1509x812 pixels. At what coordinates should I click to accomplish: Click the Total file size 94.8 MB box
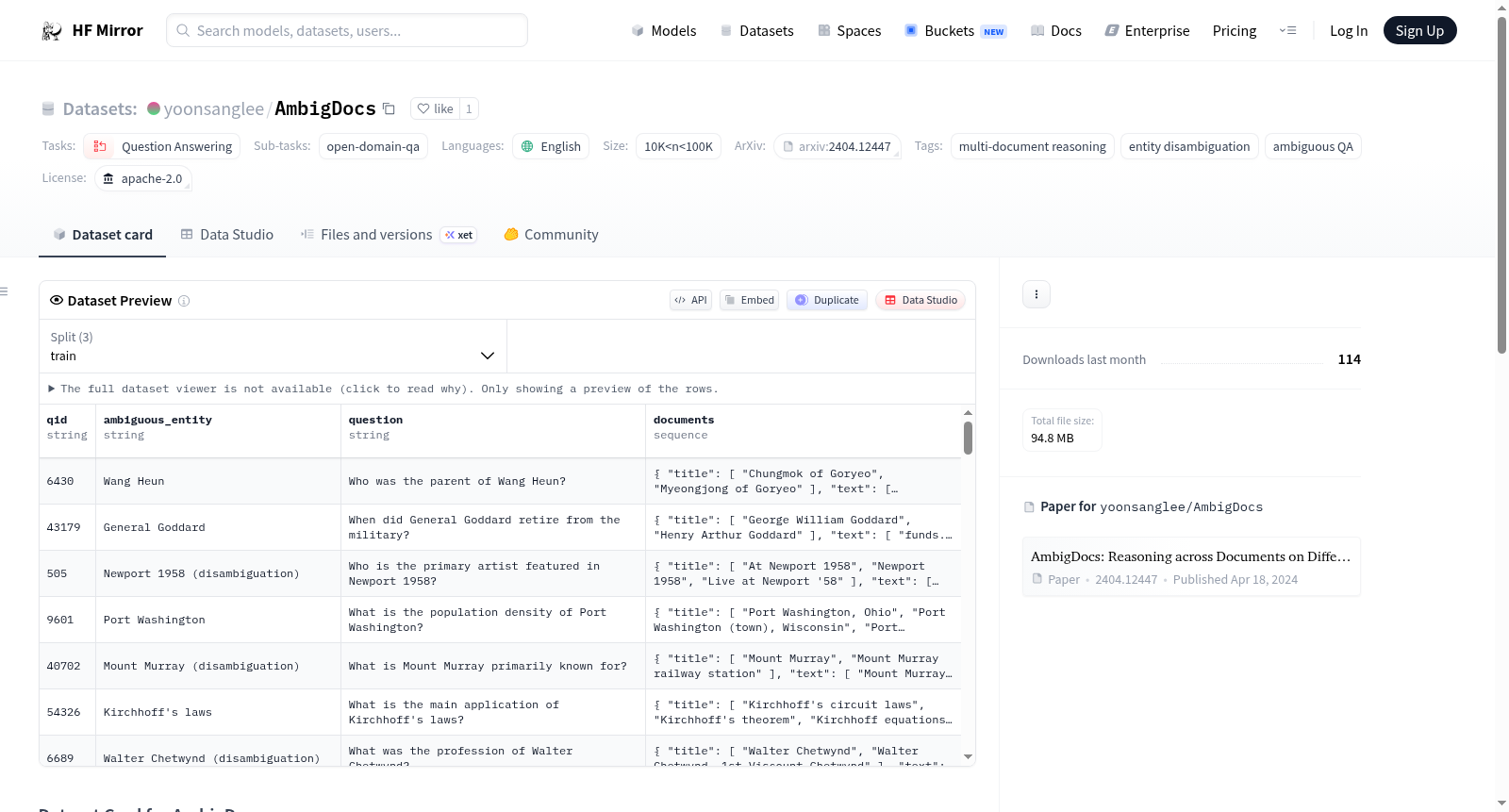[1062, 430]
